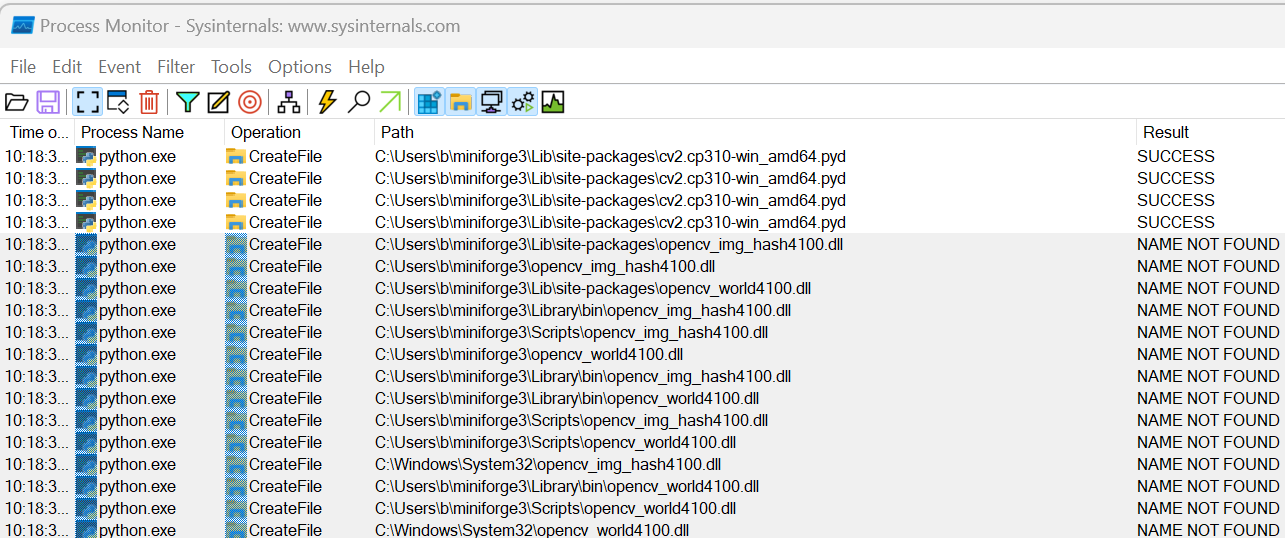Image resolution: width=1285 pixels, height=538 pixels.
Task: Click timestamp in site-packages\opencv_world4100.dll row
Action: pyautogui.click(x=37, y=288)
